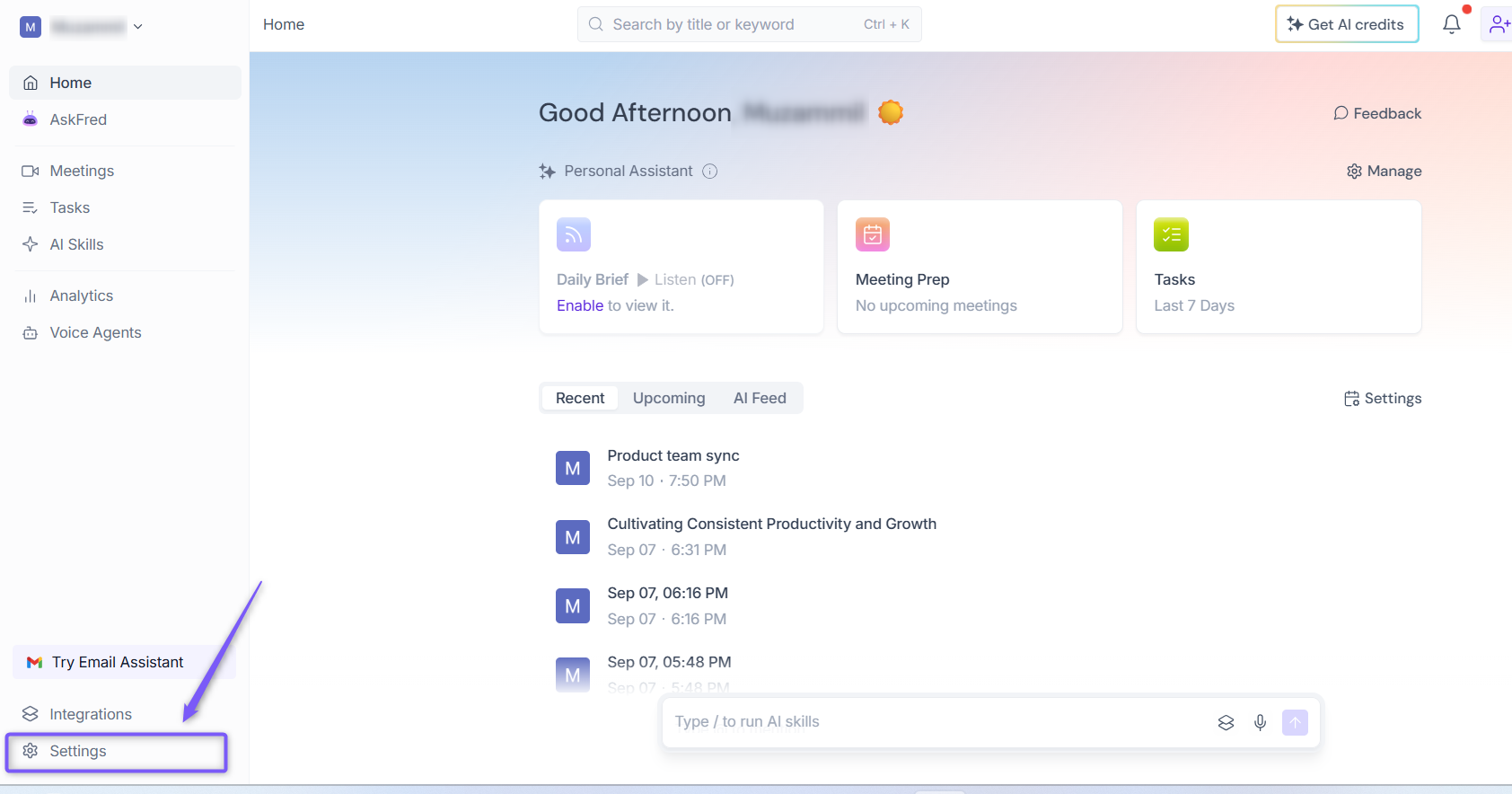The height and width of the screenshot is (794, 1512).
Task: Click Try Email Assistant
Action: [x=124, y=662]
